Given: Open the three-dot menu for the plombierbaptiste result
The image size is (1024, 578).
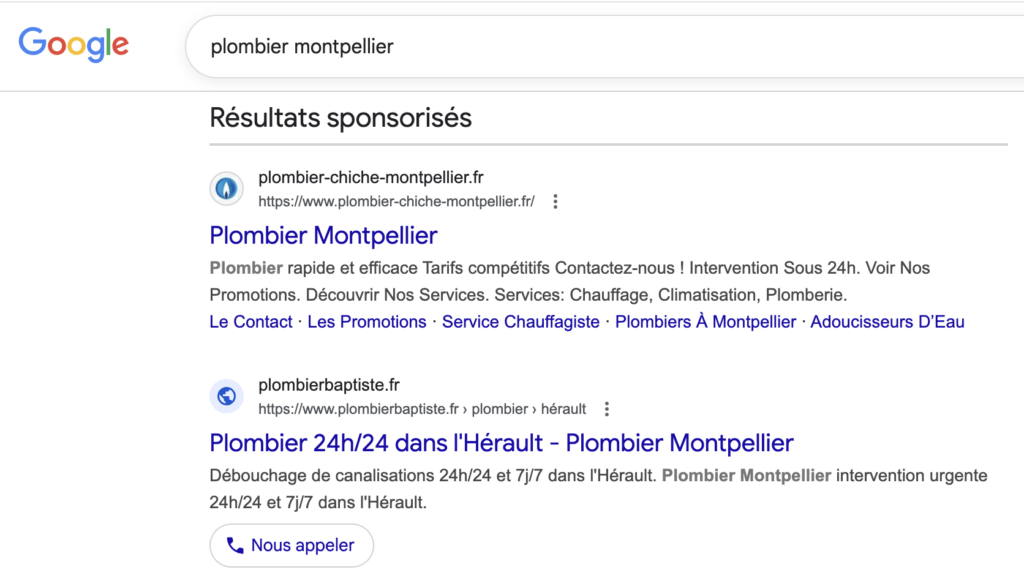Looking at the screenshot, I should pos(607,408).
